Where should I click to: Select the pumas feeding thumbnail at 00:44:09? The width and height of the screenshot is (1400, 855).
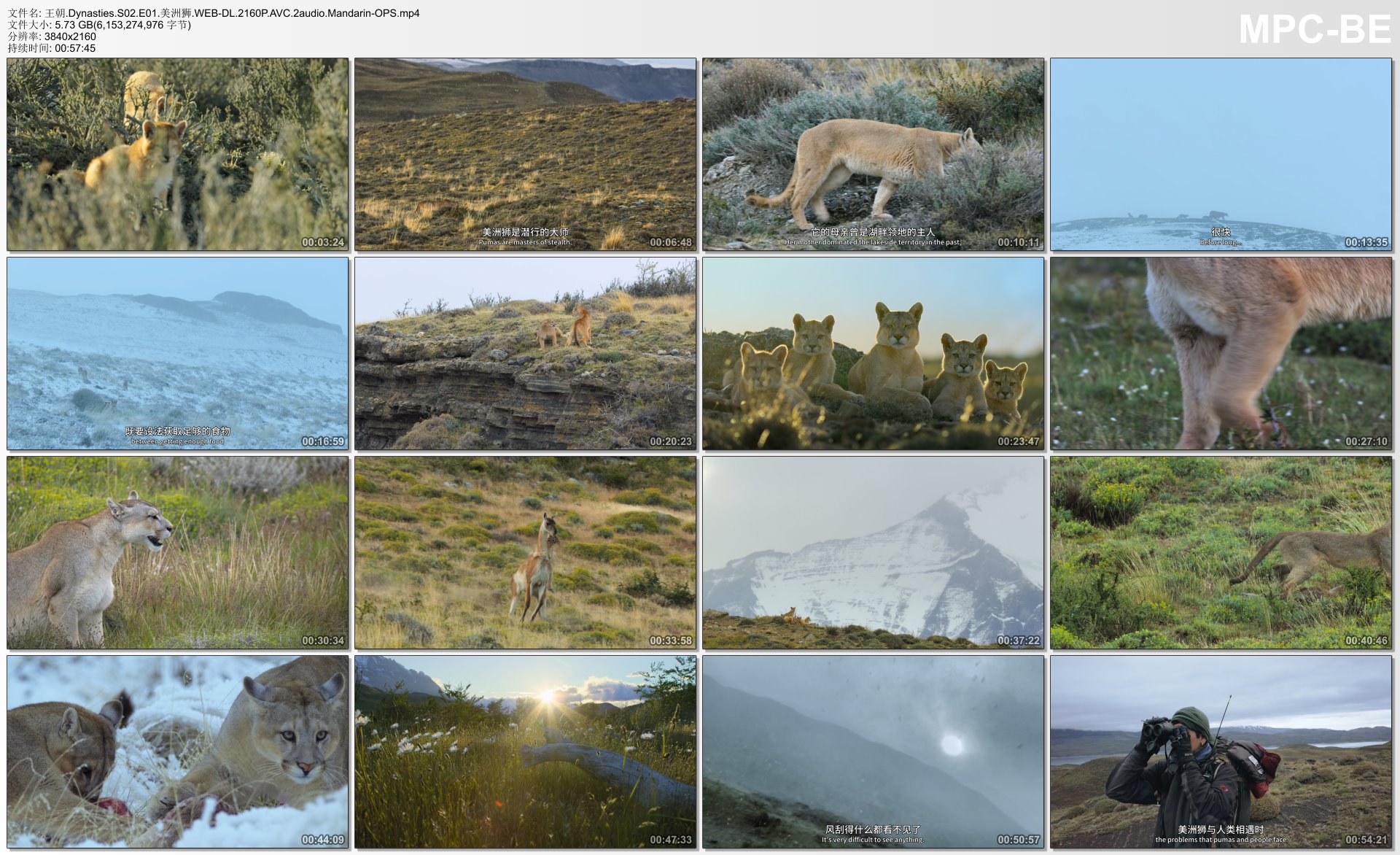coord(177,752)
